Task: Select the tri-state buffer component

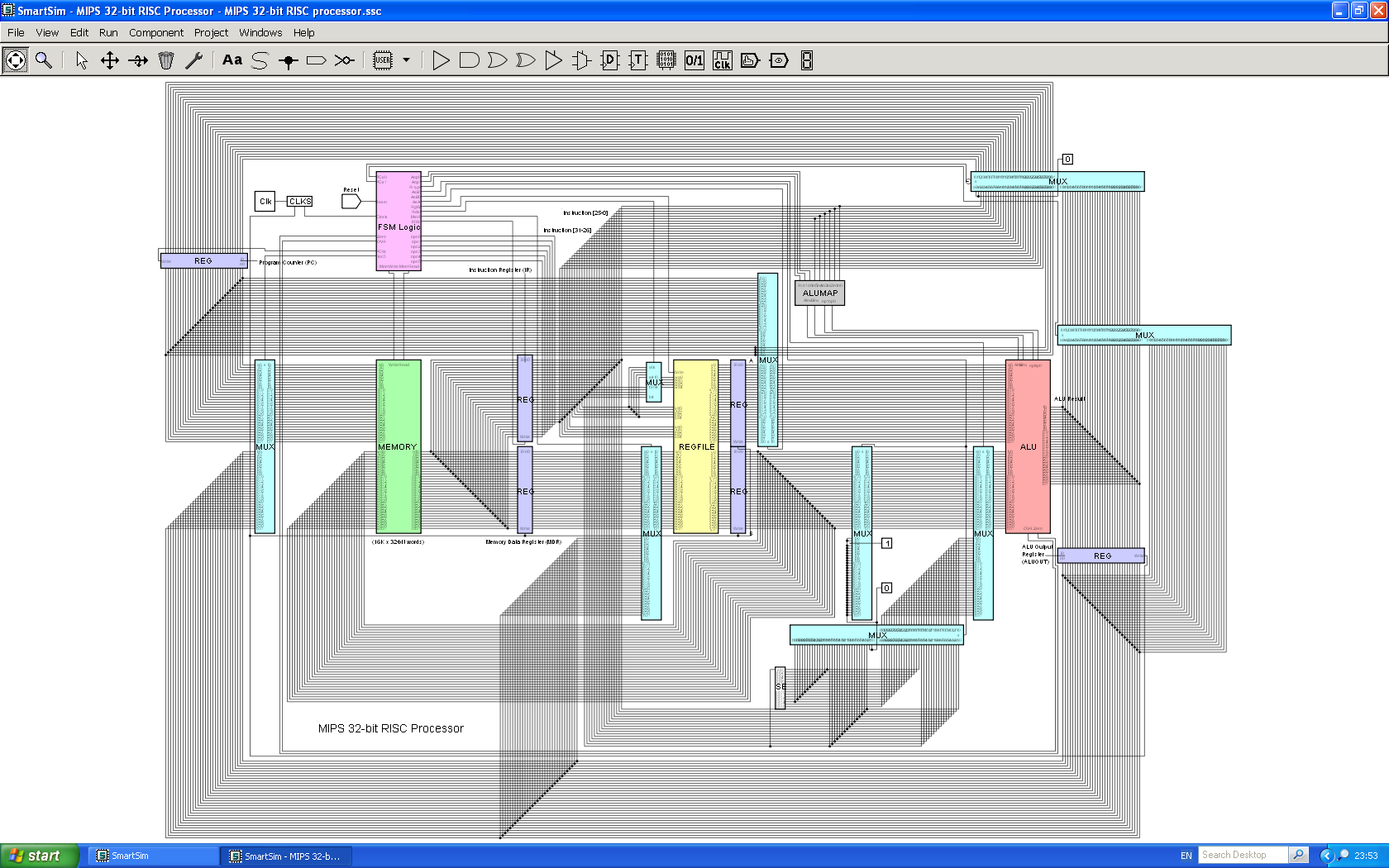Action: click(554, 60)
